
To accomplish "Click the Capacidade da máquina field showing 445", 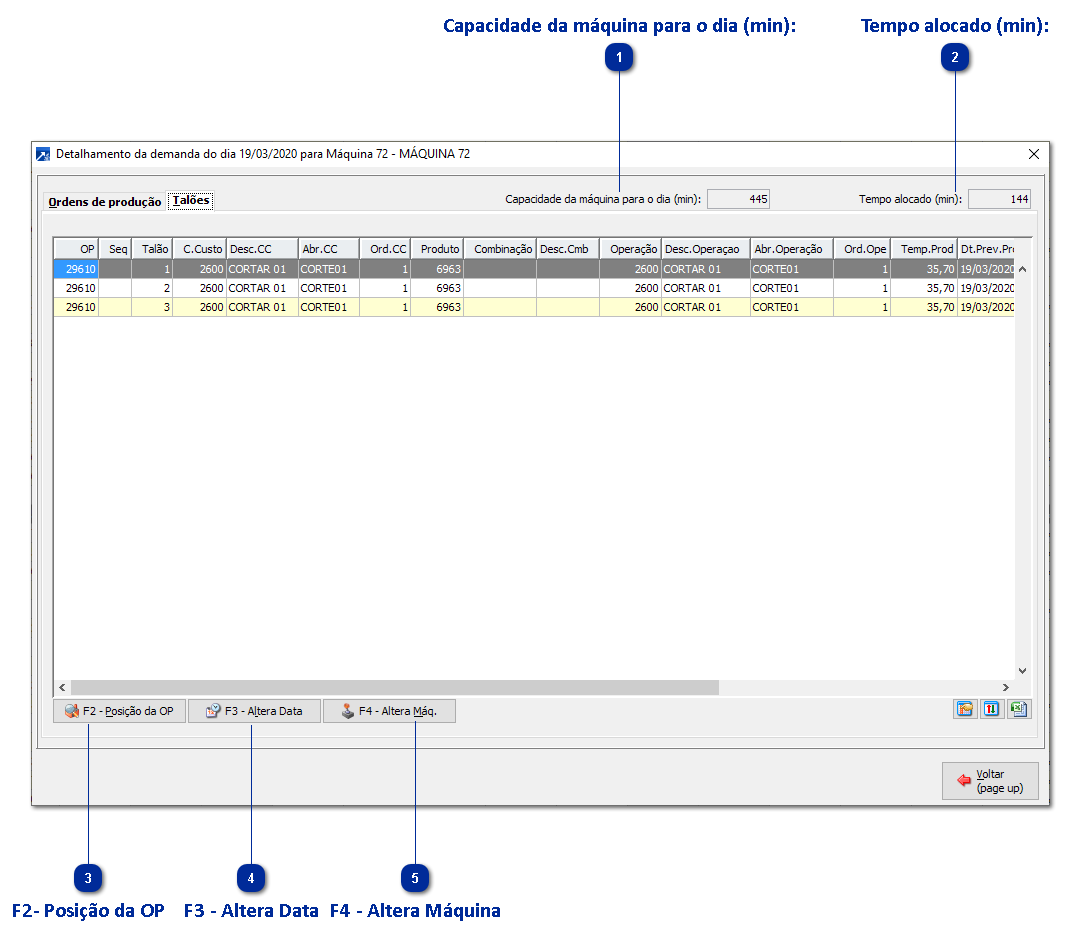I will tap(738, 199).
